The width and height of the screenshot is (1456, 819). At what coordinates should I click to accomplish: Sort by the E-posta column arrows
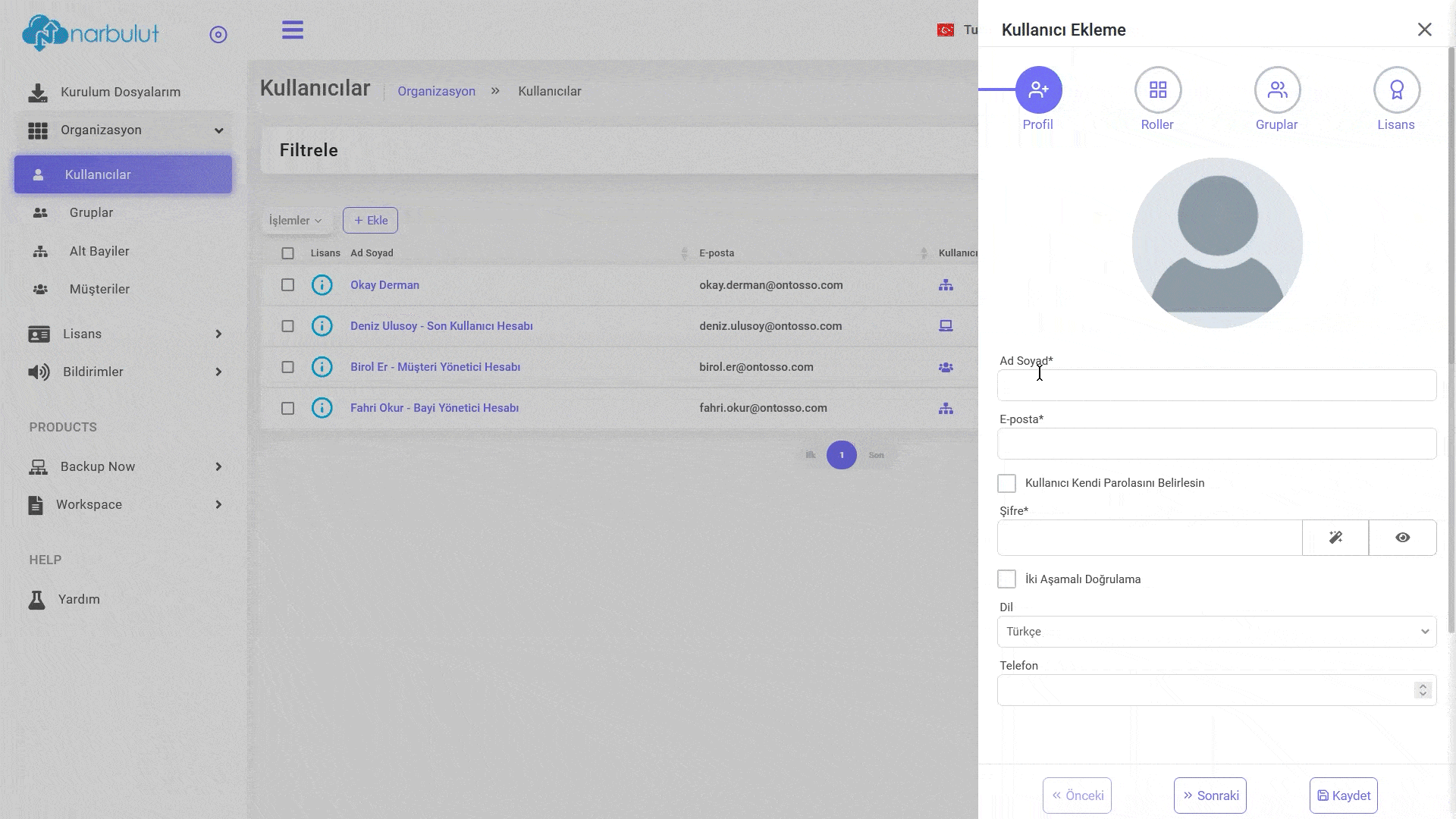(924, 253)
